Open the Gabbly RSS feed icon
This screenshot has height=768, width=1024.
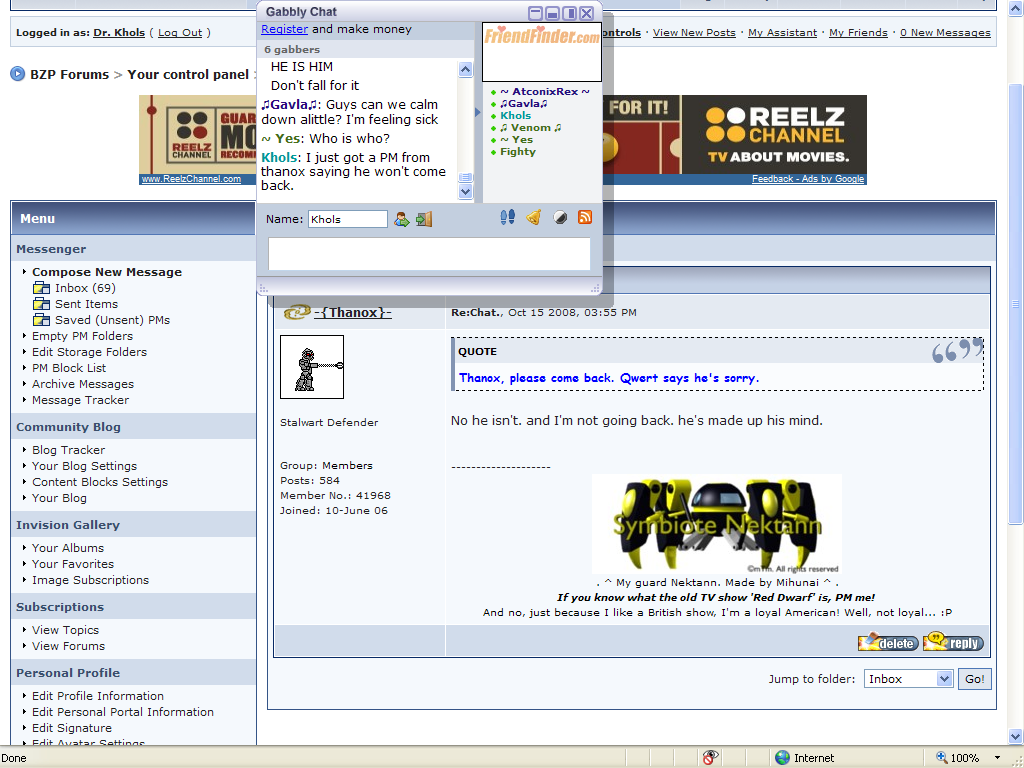pos(585,217)
